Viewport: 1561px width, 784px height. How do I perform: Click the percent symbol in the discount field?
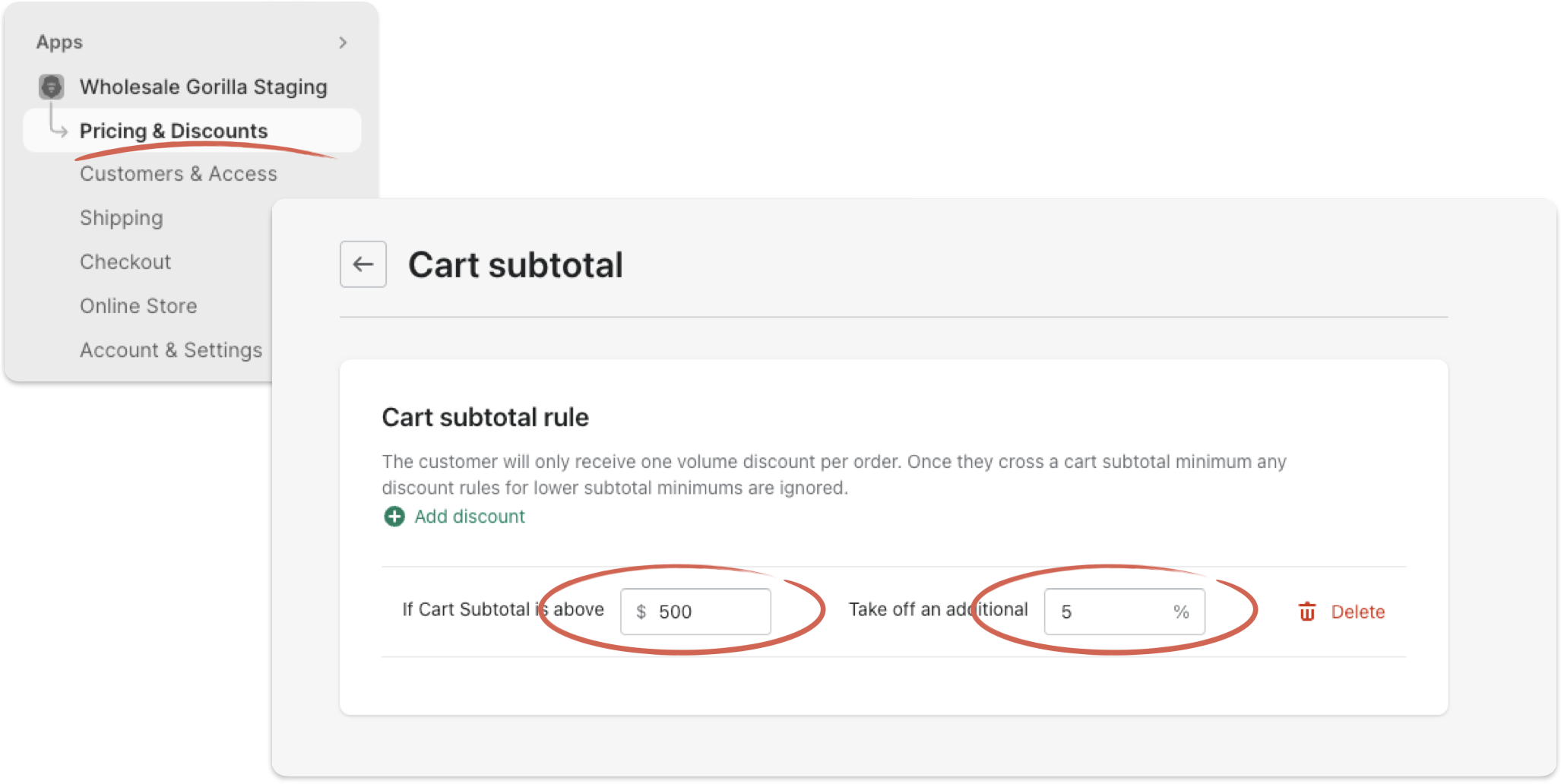(1181, 612)
